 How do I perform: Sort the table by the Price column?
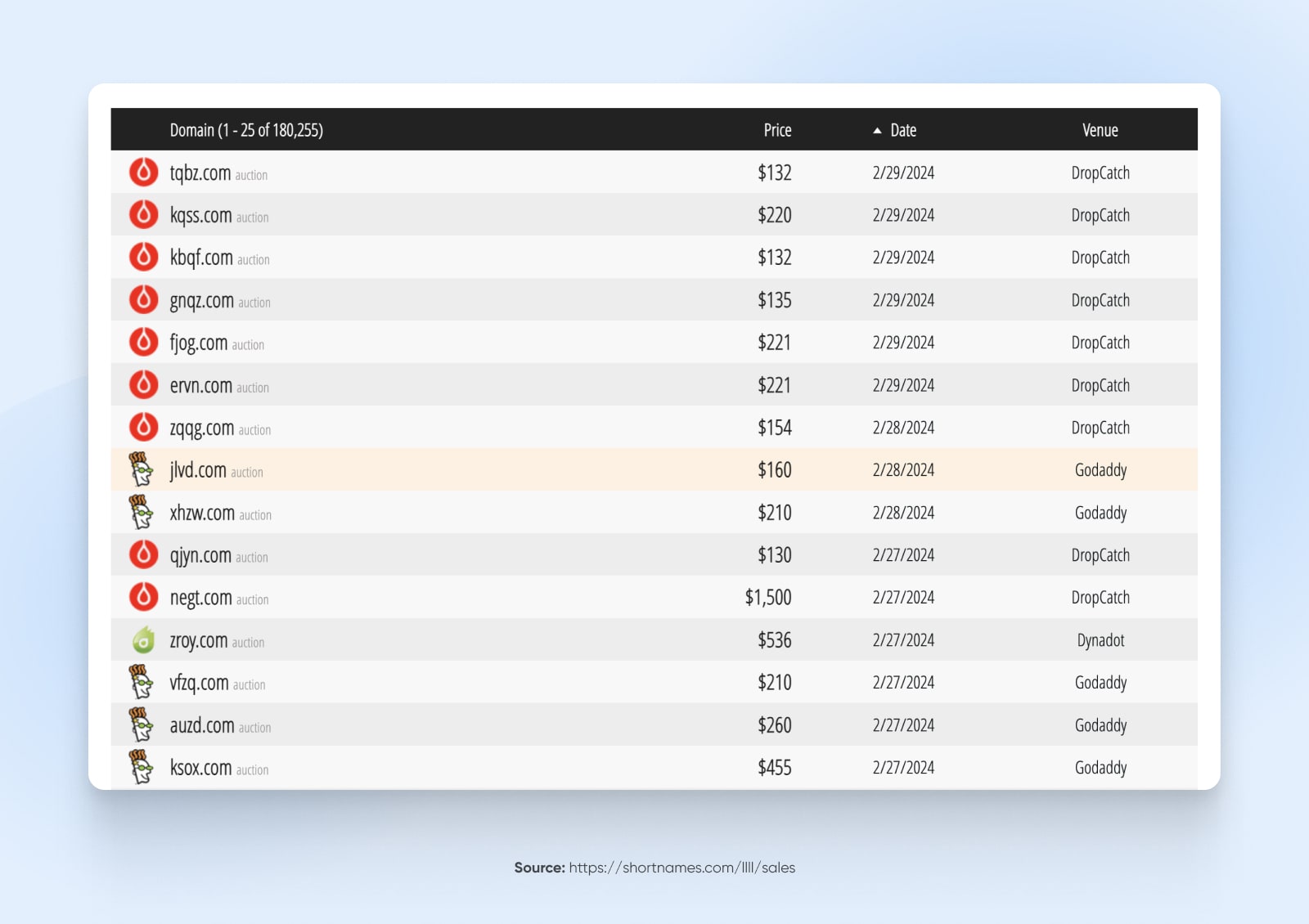776,129
